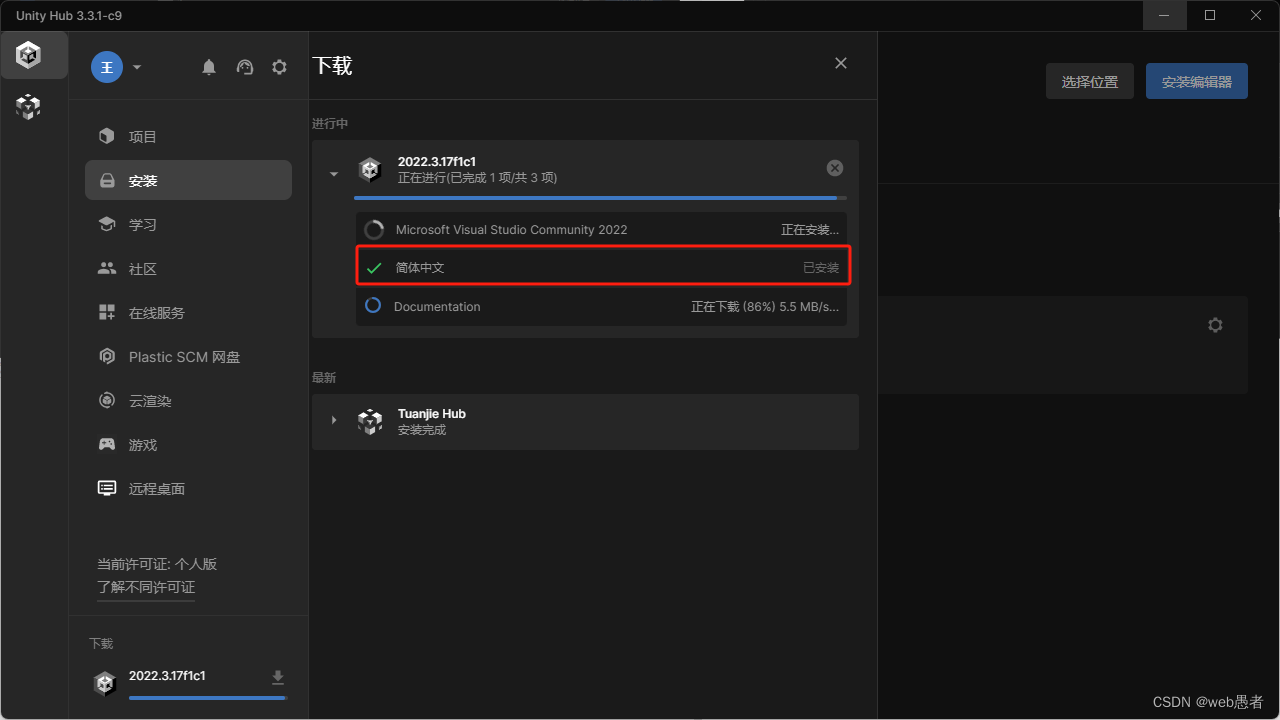Click the Tuanjie Hub cube icon in downloads list
This screenshot has height=720, width=1280.
click(x=370, y=421)
